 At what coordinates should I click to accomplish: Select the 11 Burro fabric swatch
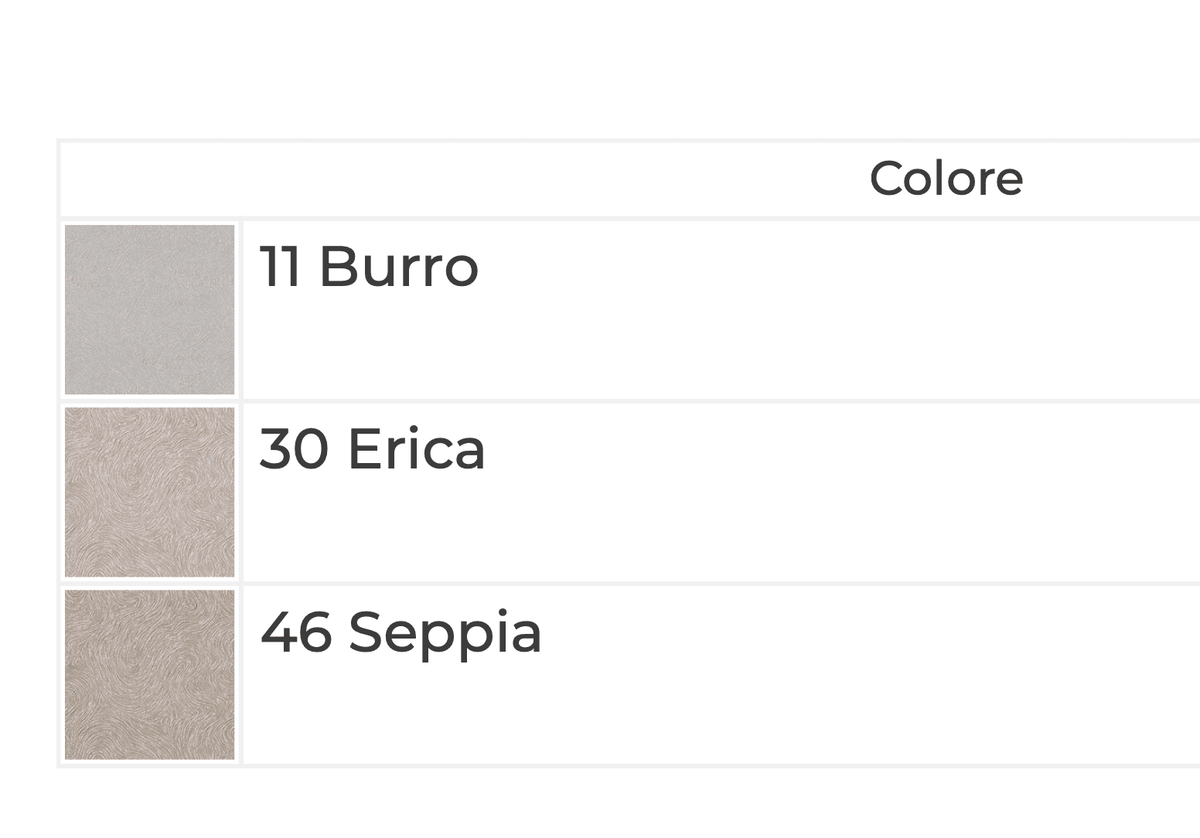click(150, 310)
